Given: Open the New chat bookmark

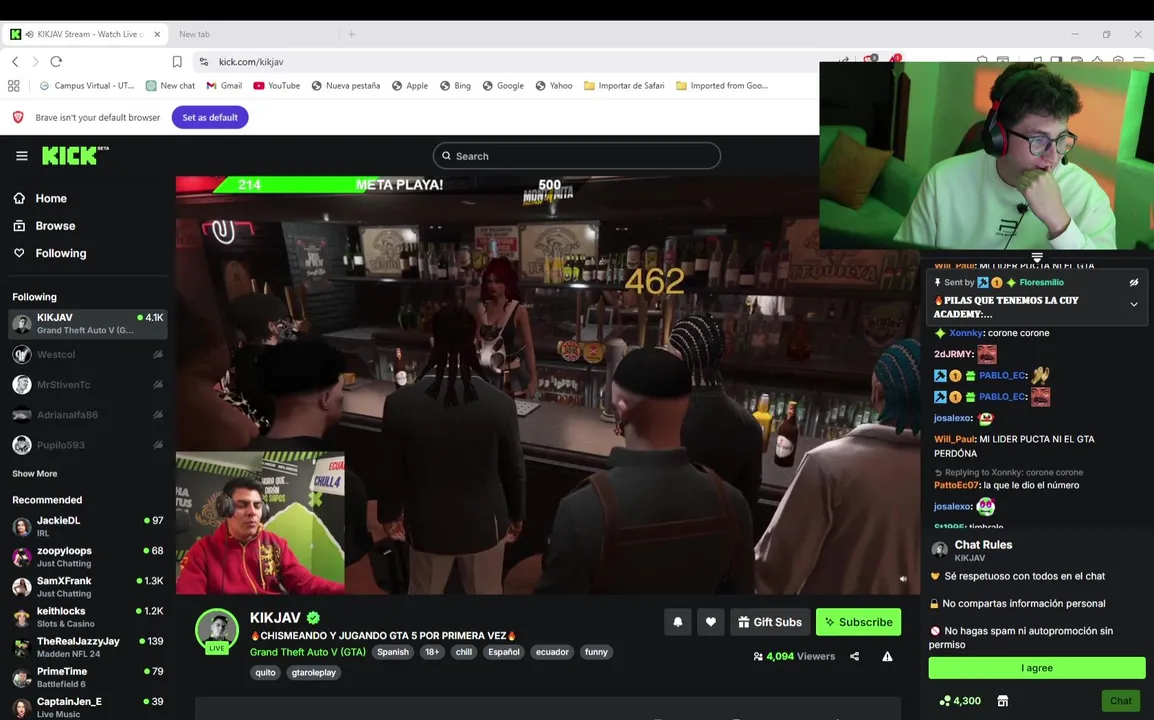Looking at the screenshot, I should pyautogui.click(x=170, y=85).
